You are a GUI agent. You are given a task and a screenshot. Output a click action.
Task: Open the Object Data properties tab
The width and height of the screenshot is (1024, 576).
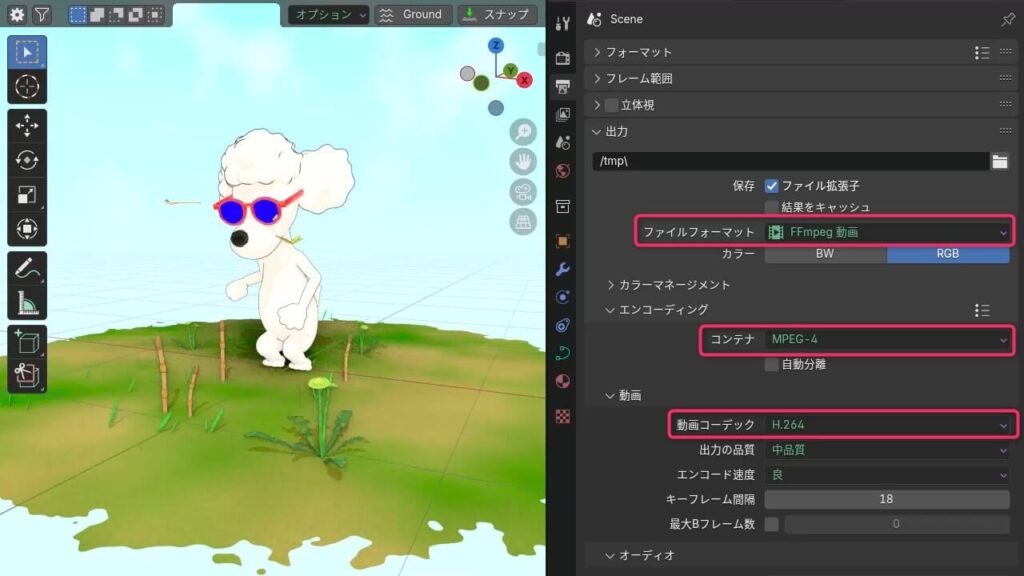click(562, 353)
